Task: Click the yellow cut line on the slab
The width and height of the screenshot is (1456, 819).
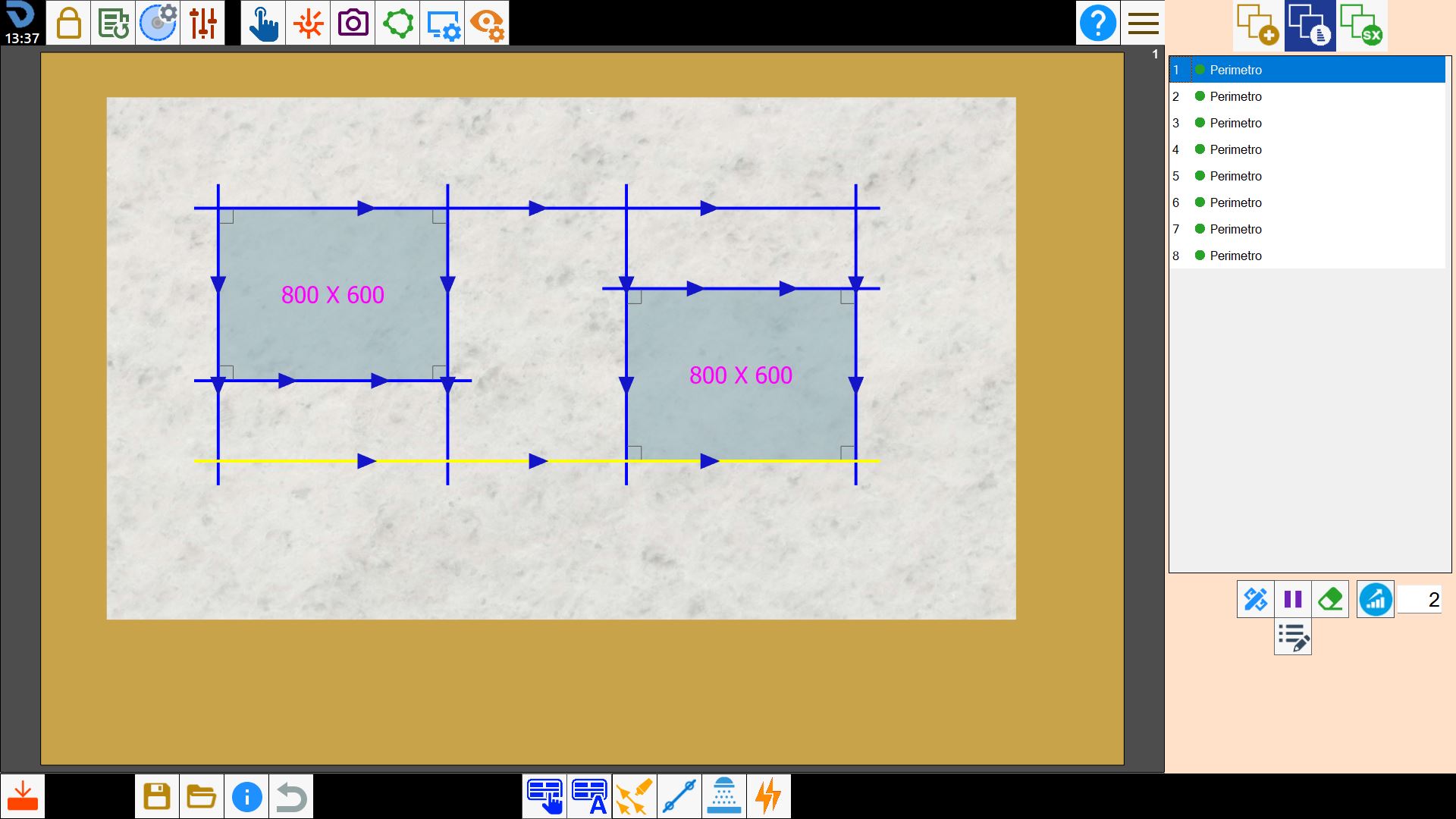Action: click(537, 461)
